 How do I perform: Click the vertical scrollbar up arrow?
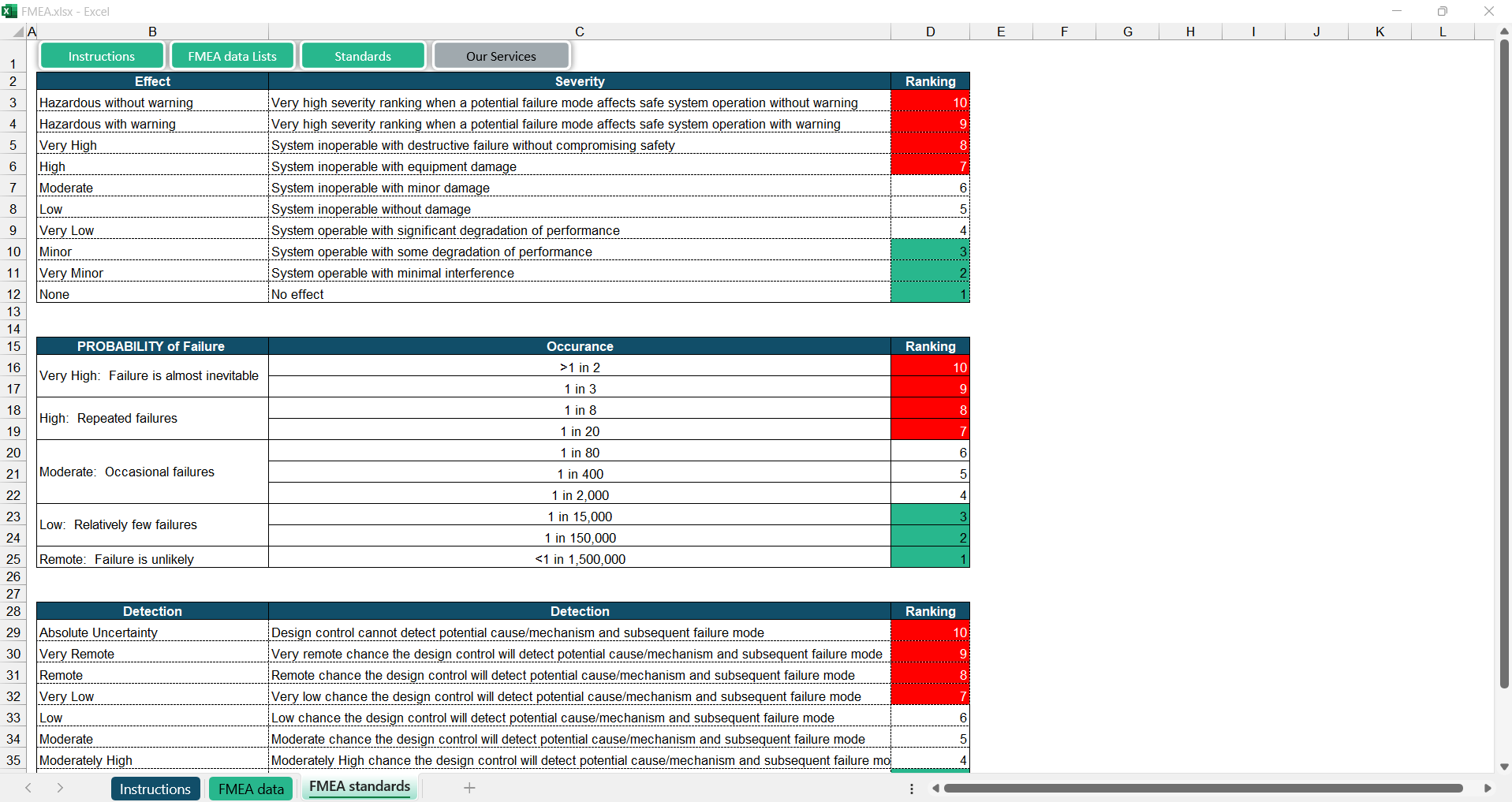(x=1504, y=32)
